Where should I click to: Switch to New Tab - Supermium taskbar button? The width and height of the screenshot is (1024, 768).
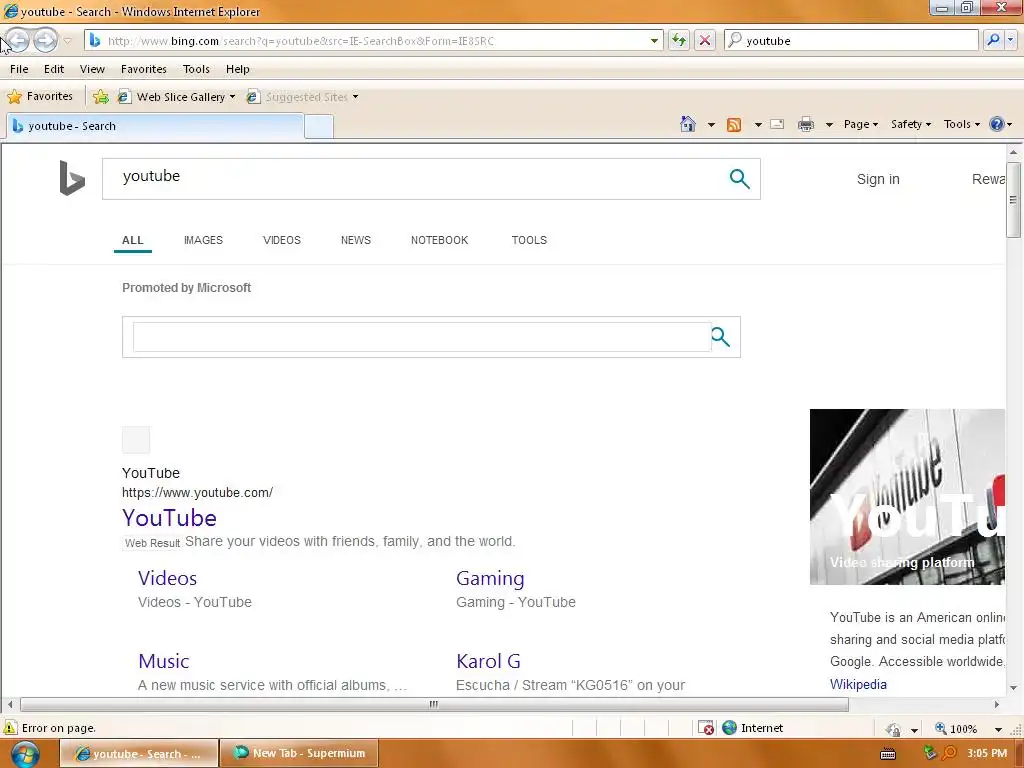[x=299, y=753]
